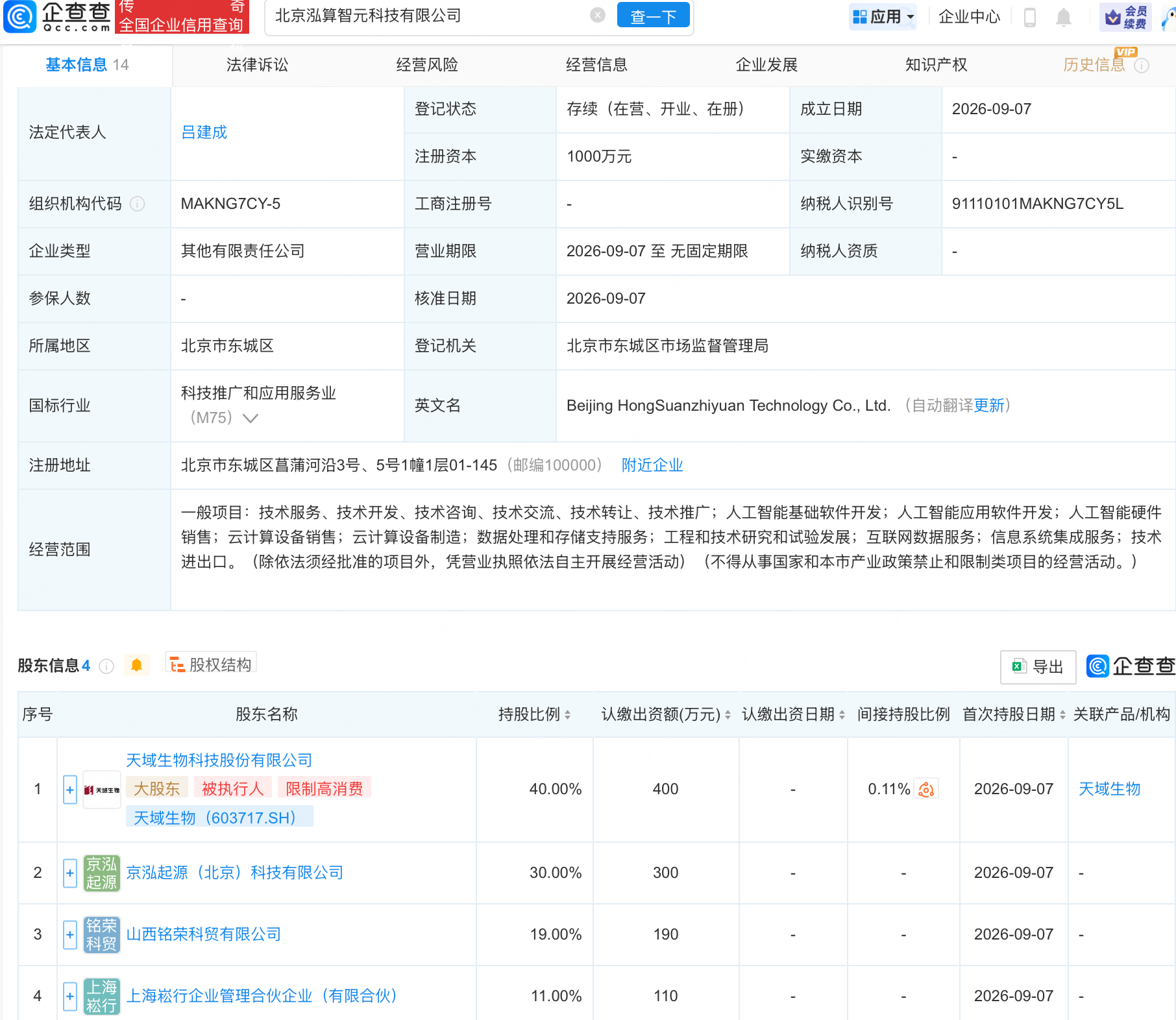Switch to 经营信息 tab

point(596,65)
